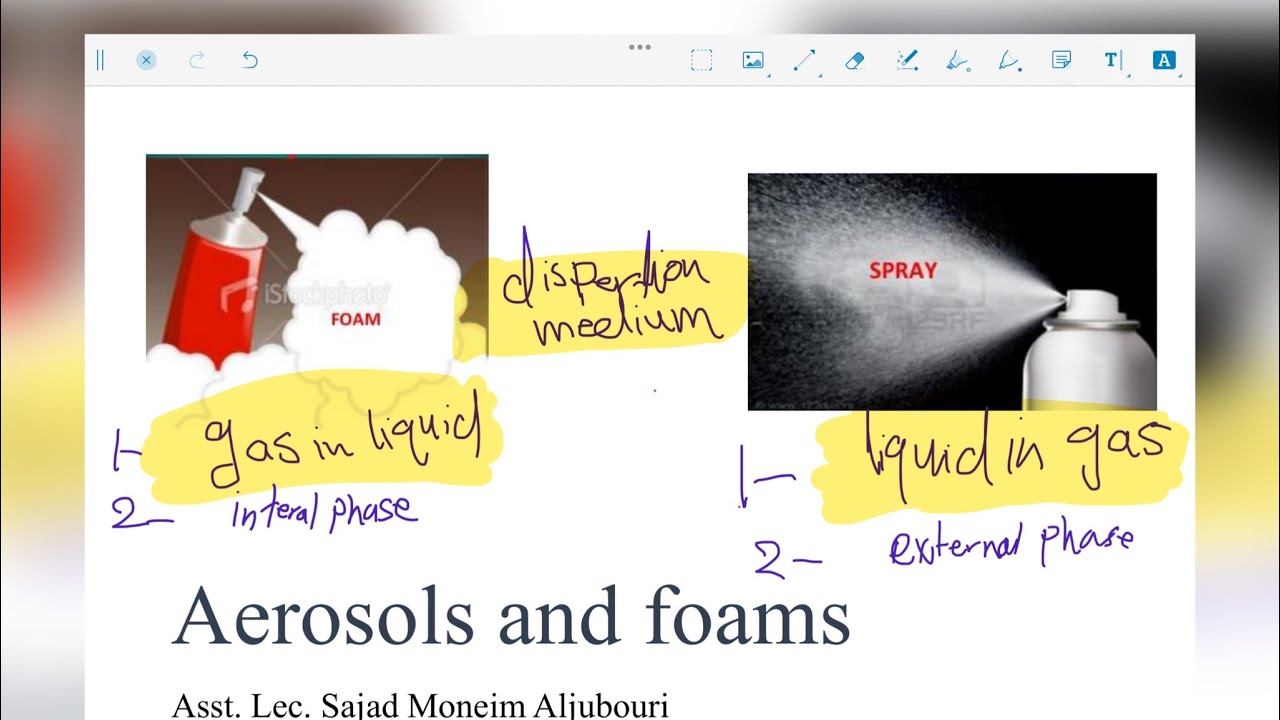Choose the insert image tool

[754, 60]
